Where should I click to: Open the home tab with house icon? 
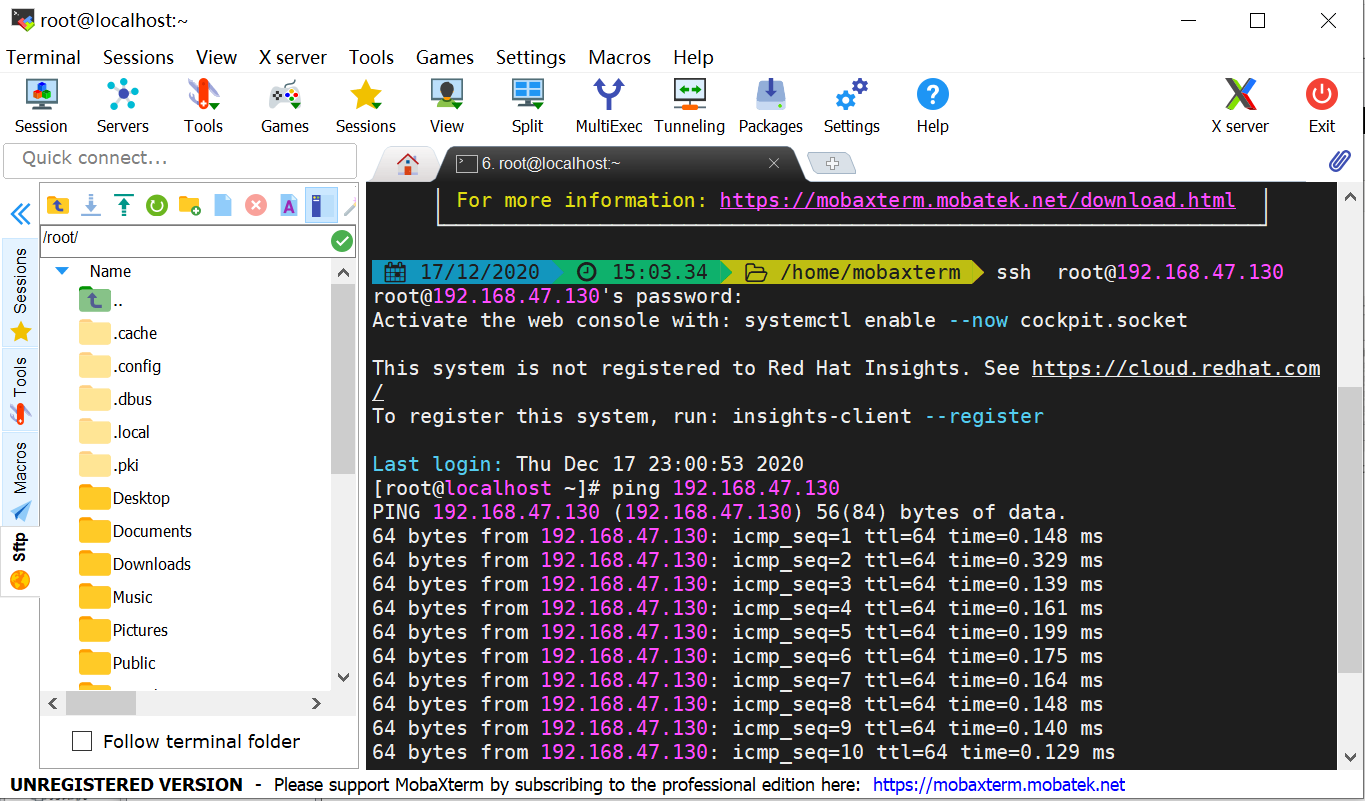(x=407, y=164)
